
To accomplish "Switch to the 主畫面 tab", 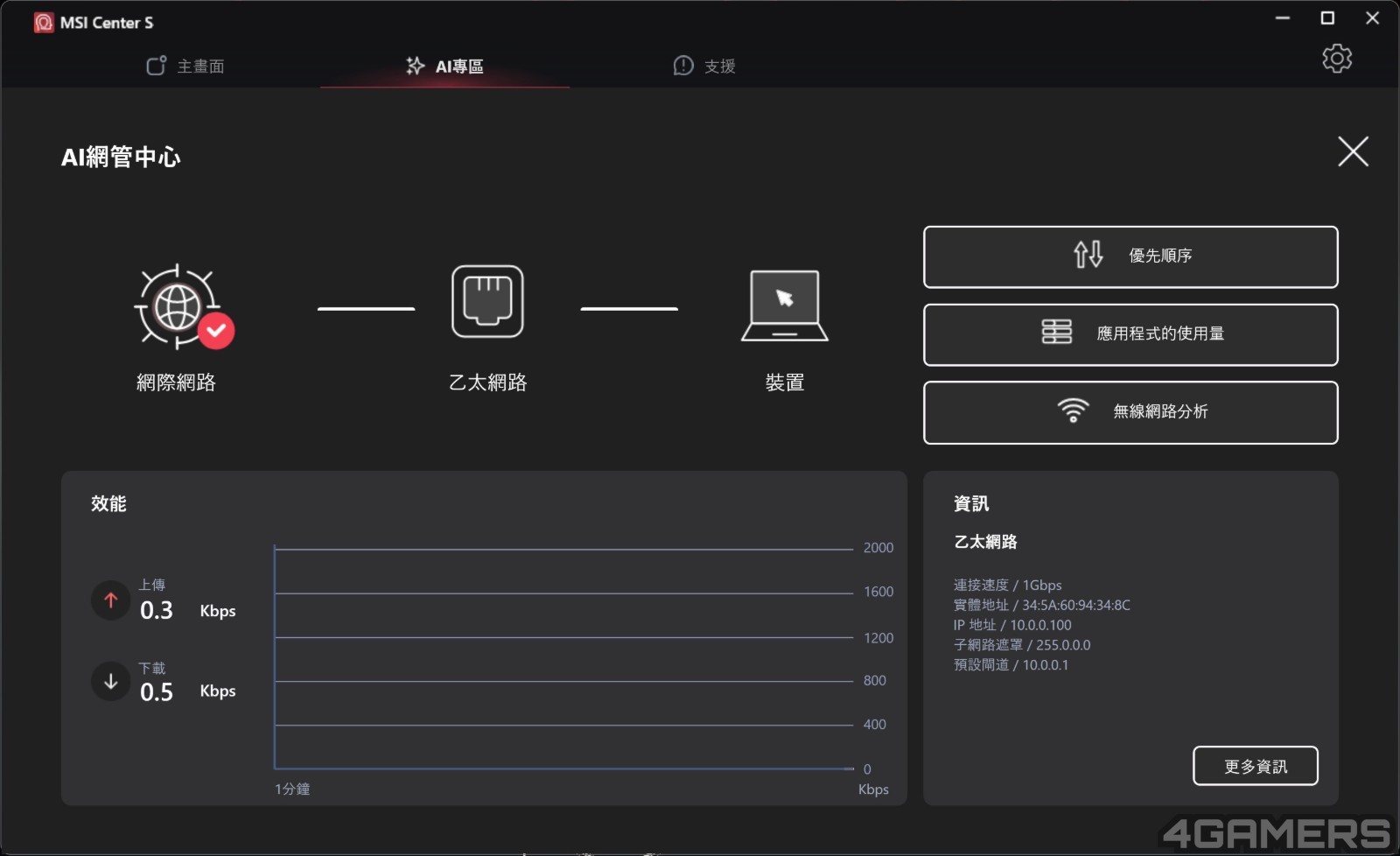I will point(185,67).
